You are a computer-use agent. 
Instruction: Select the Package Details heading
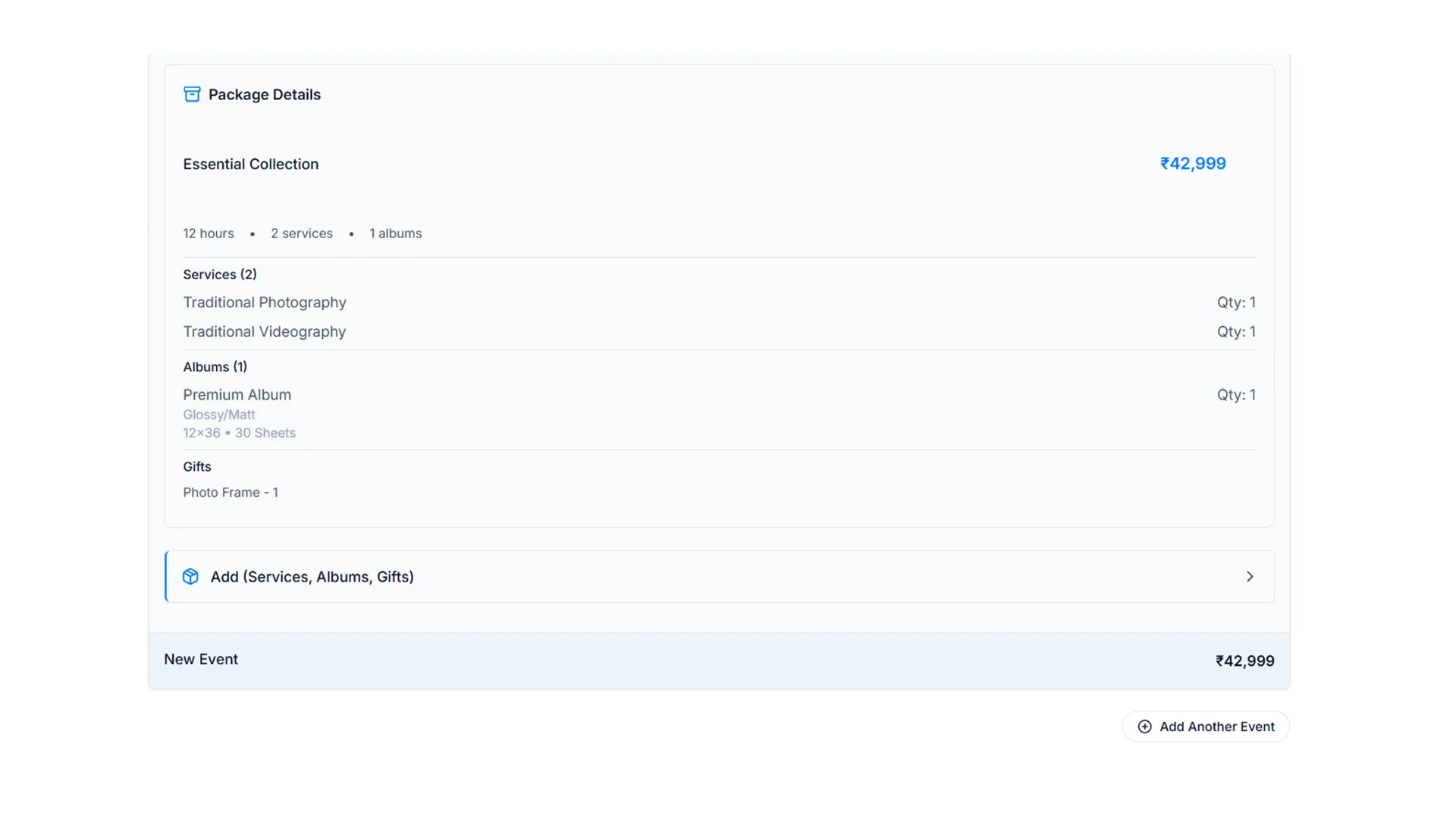pos(265,95)
